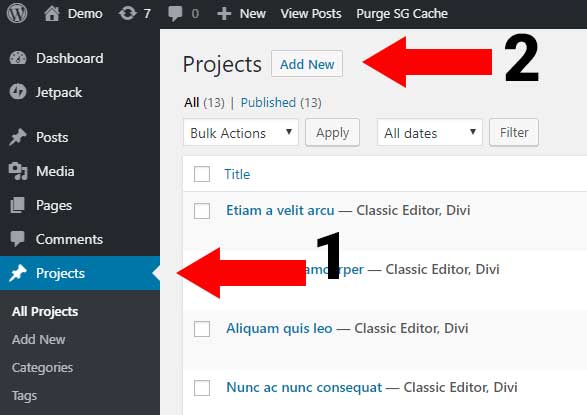
Task: Click View Posts in admin bar
Action: 311,14
